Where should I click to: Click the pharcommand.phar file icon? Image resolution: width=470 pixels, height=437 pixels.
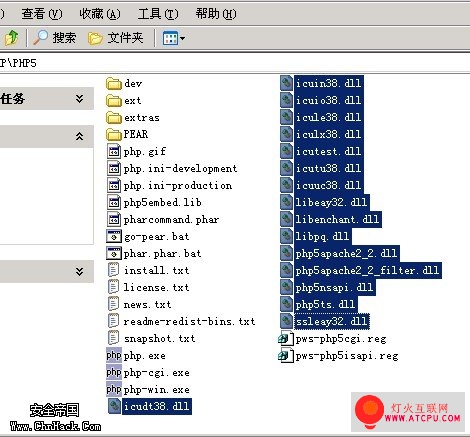(x=114, y=219)
